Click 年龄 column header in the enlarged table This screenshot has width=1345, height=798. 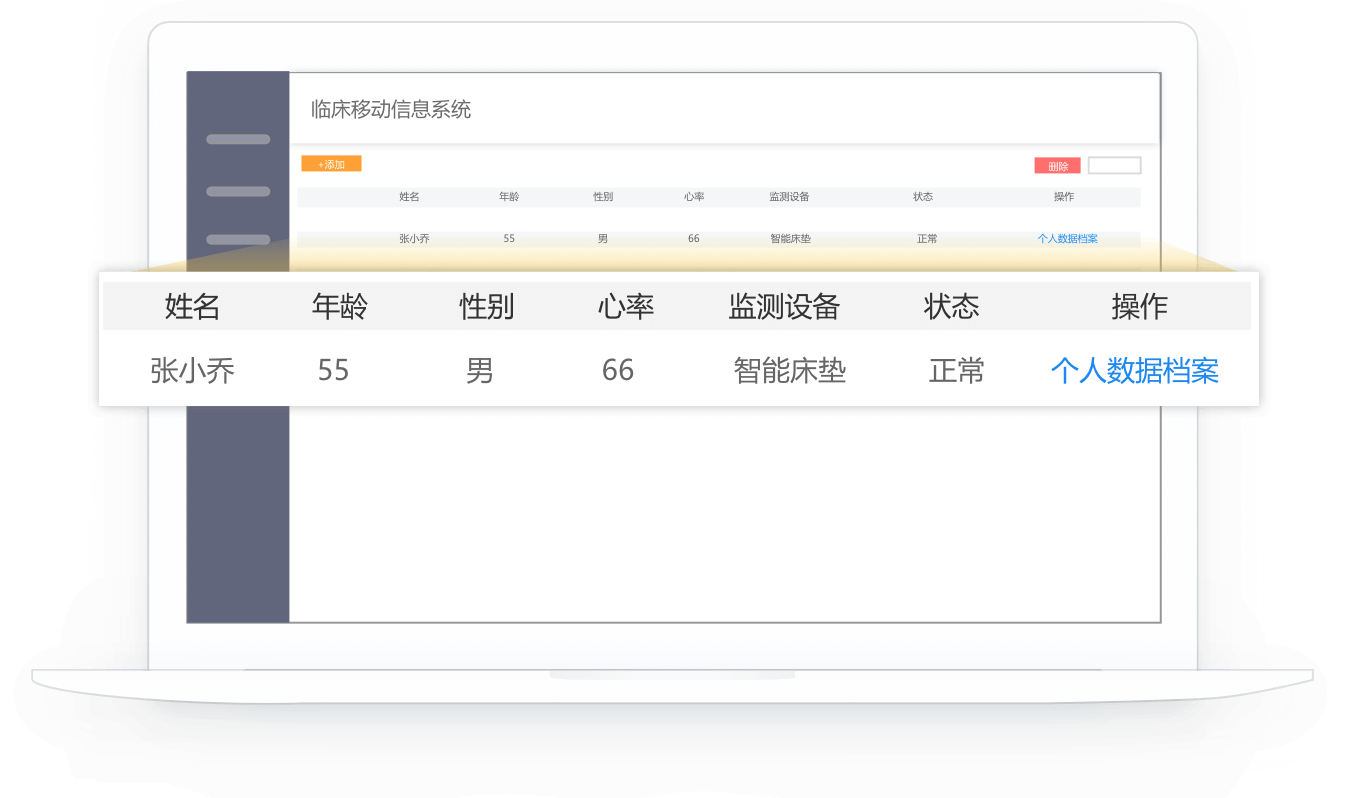pyautogui.click(x=340, y=307)
